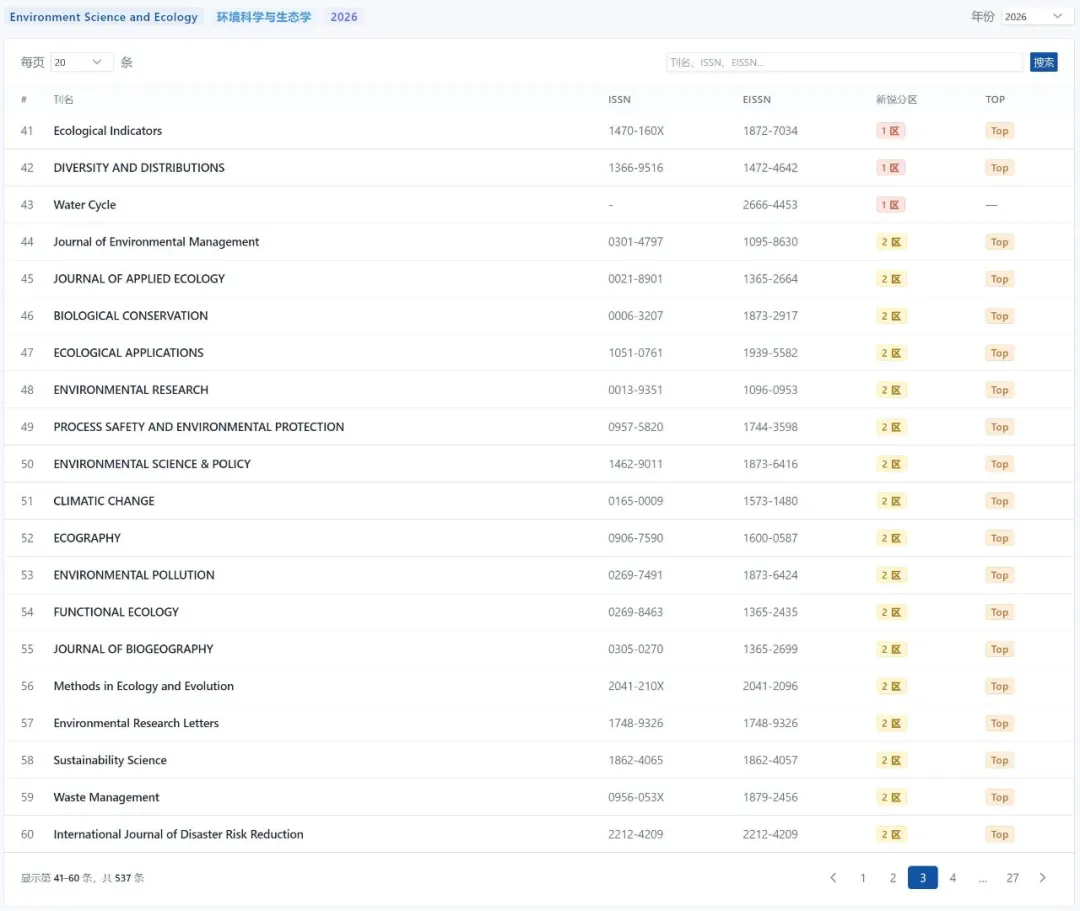
Task: Click the blue search button
Action: pos(1043,62)
